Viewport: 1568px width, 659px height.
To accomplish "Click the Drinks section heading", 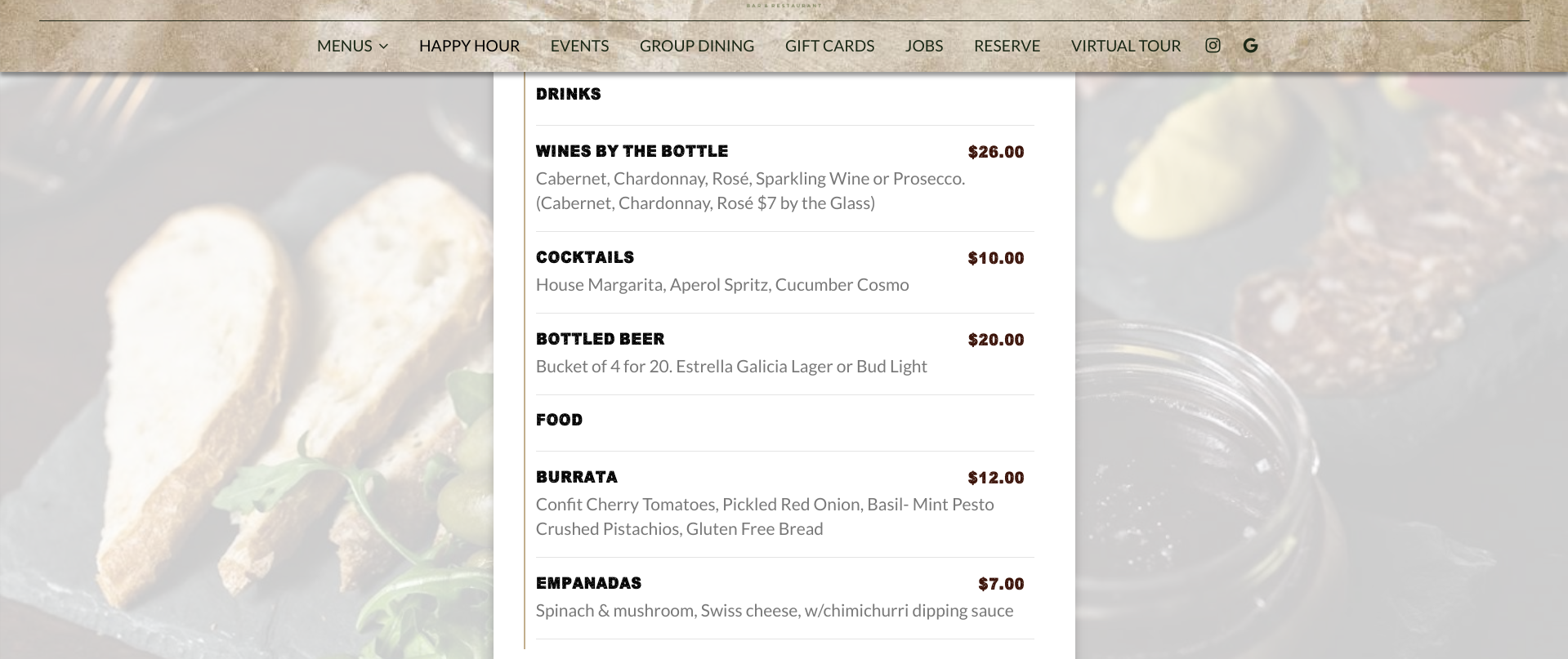I will coord(568,94).
